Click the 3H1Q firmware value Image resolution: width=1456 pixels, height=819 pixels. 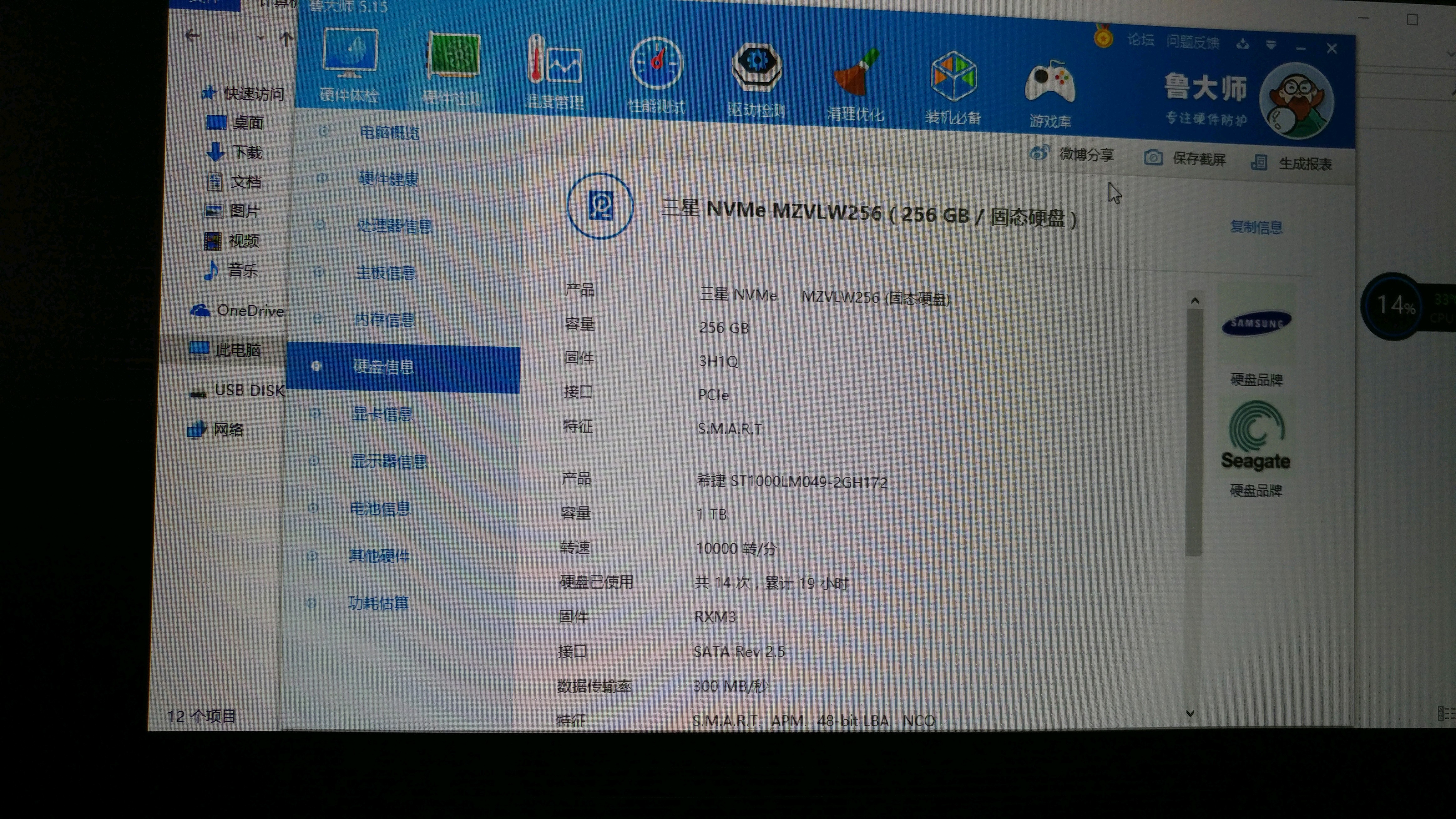[718, 361]
